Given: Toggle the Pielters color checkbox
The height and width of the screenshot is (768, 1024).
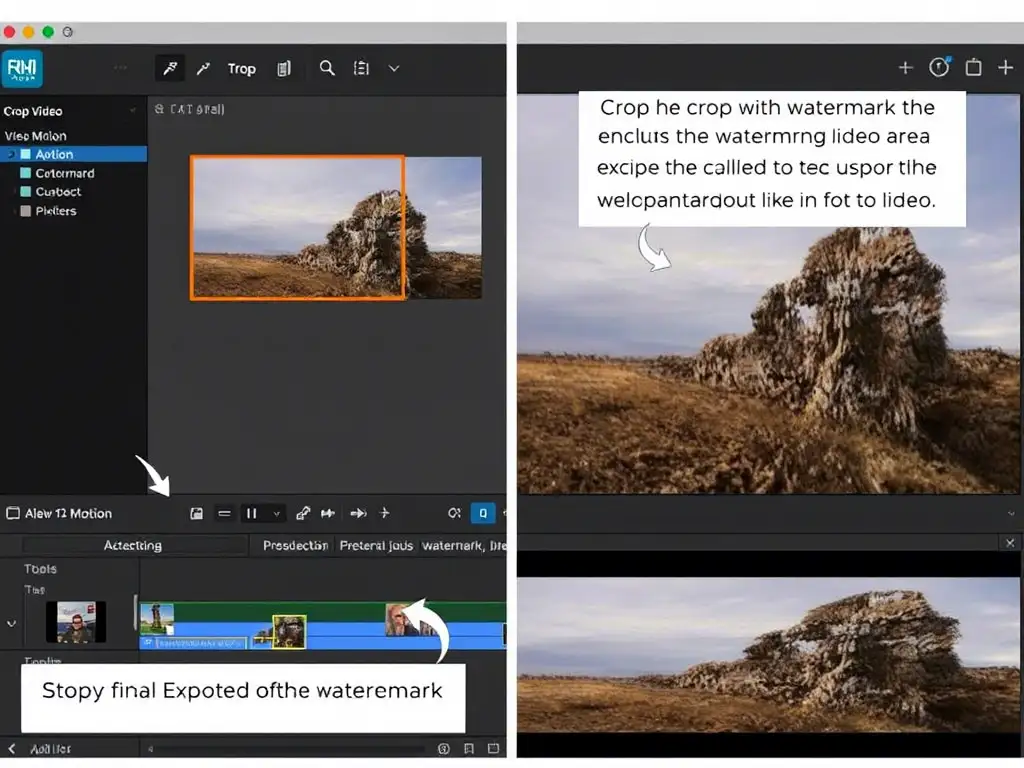Looking at the screenshot, I should (x=25, y=211).
